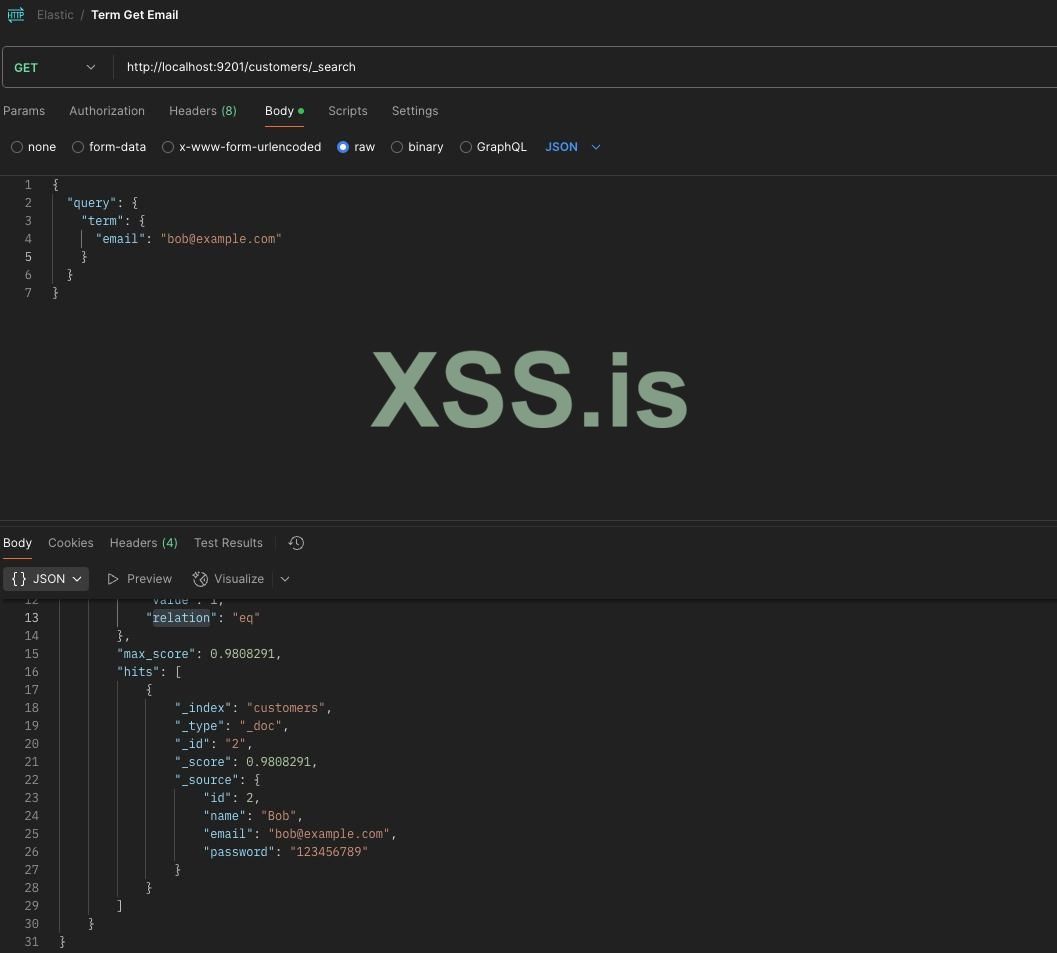The height and width of the screenshot is (953, 1057).
Task: Click line number 16 in response gutter
Action: (32, 672)
